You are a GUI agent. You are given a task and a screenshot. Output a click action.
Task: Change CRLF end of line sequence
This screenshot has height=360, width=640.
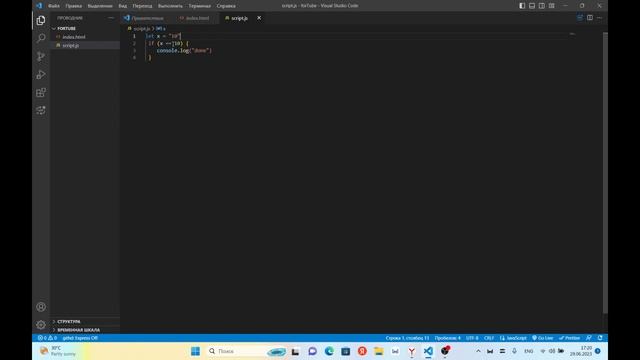489,338
